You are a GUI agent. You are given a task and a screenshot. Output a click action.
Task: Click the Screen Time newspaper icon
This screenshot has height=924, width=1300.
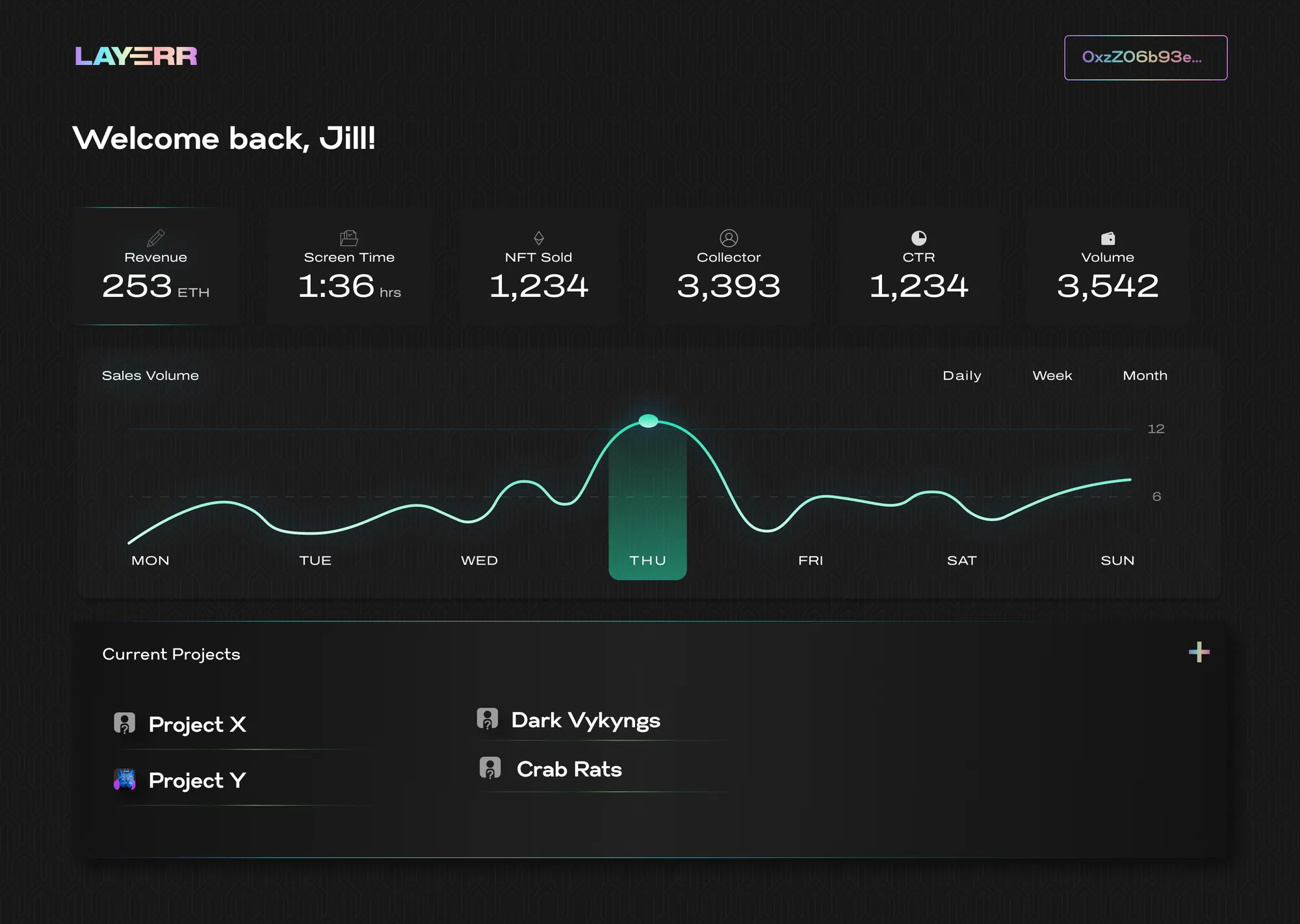[x=349, y=238]
